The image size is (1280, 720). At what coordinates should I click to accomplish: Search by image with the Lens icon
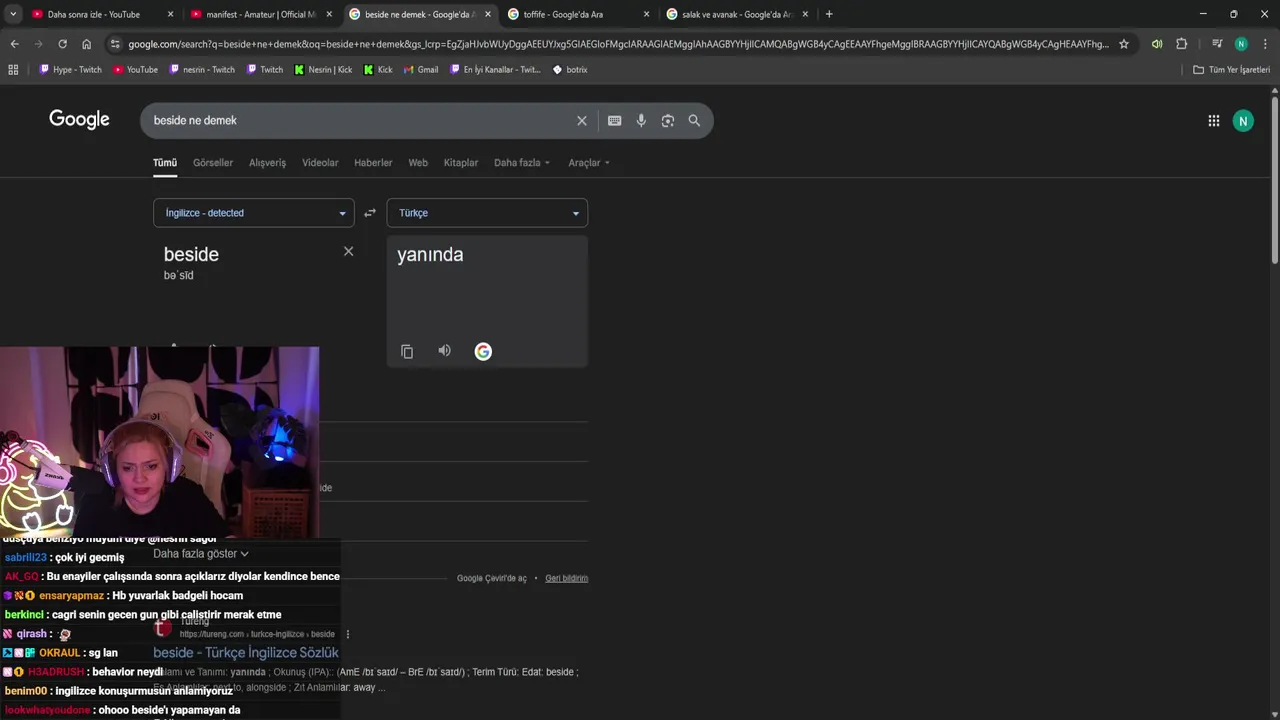pos(668,120)
